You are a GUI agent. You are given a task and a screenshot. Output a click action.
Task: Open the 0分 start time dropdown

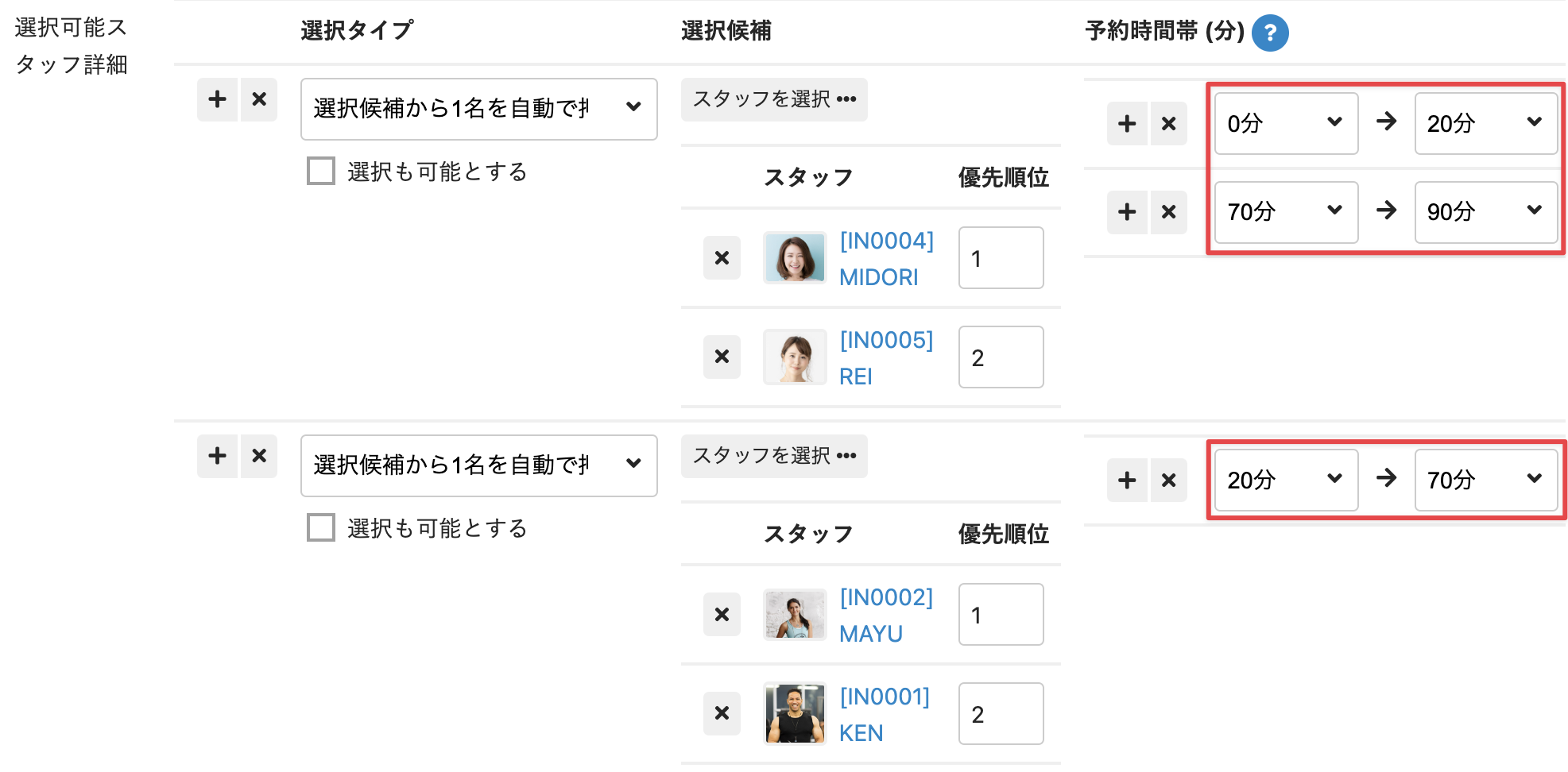[x=1285, y=124]
